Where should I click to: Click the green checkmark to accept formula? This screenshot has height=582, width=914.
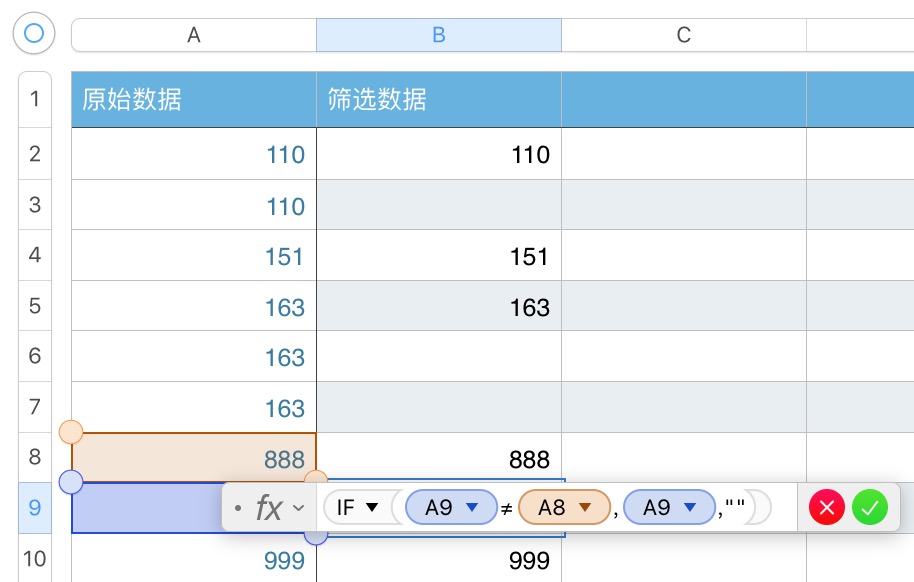[869, 508]
